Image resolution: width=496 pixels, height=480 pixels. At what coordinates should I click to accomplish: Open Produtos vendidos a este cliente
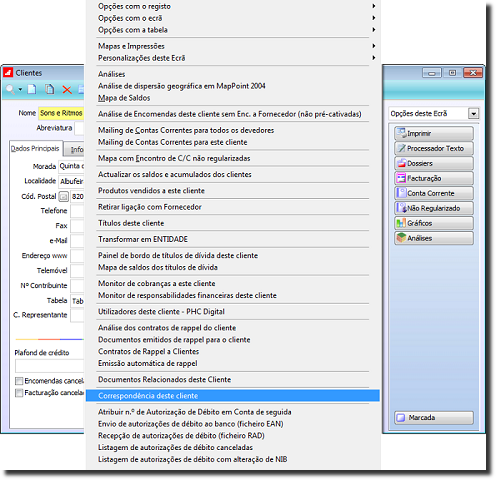click(233, 191)
